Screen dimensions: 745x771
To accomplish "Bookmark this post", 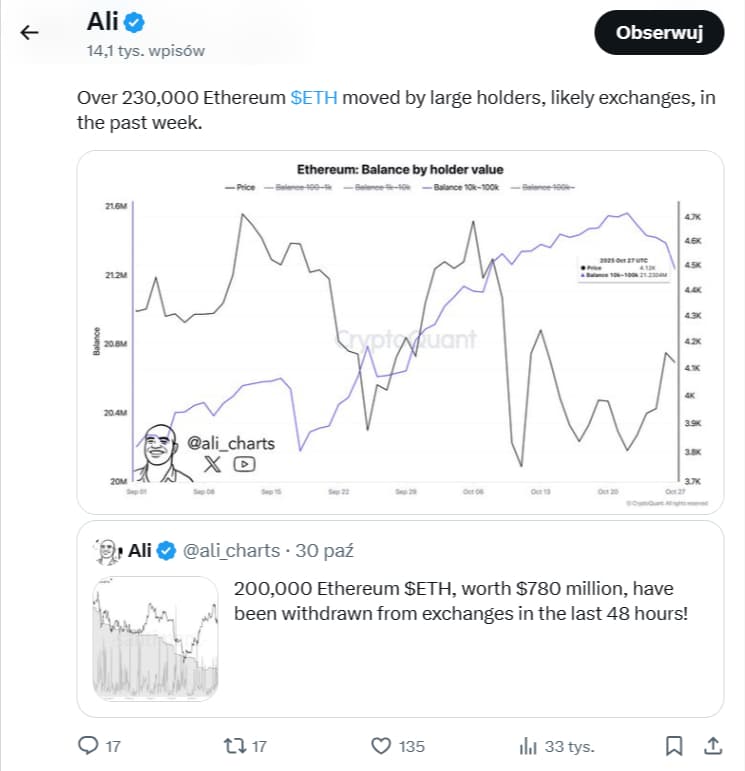I will click(675, 745).
